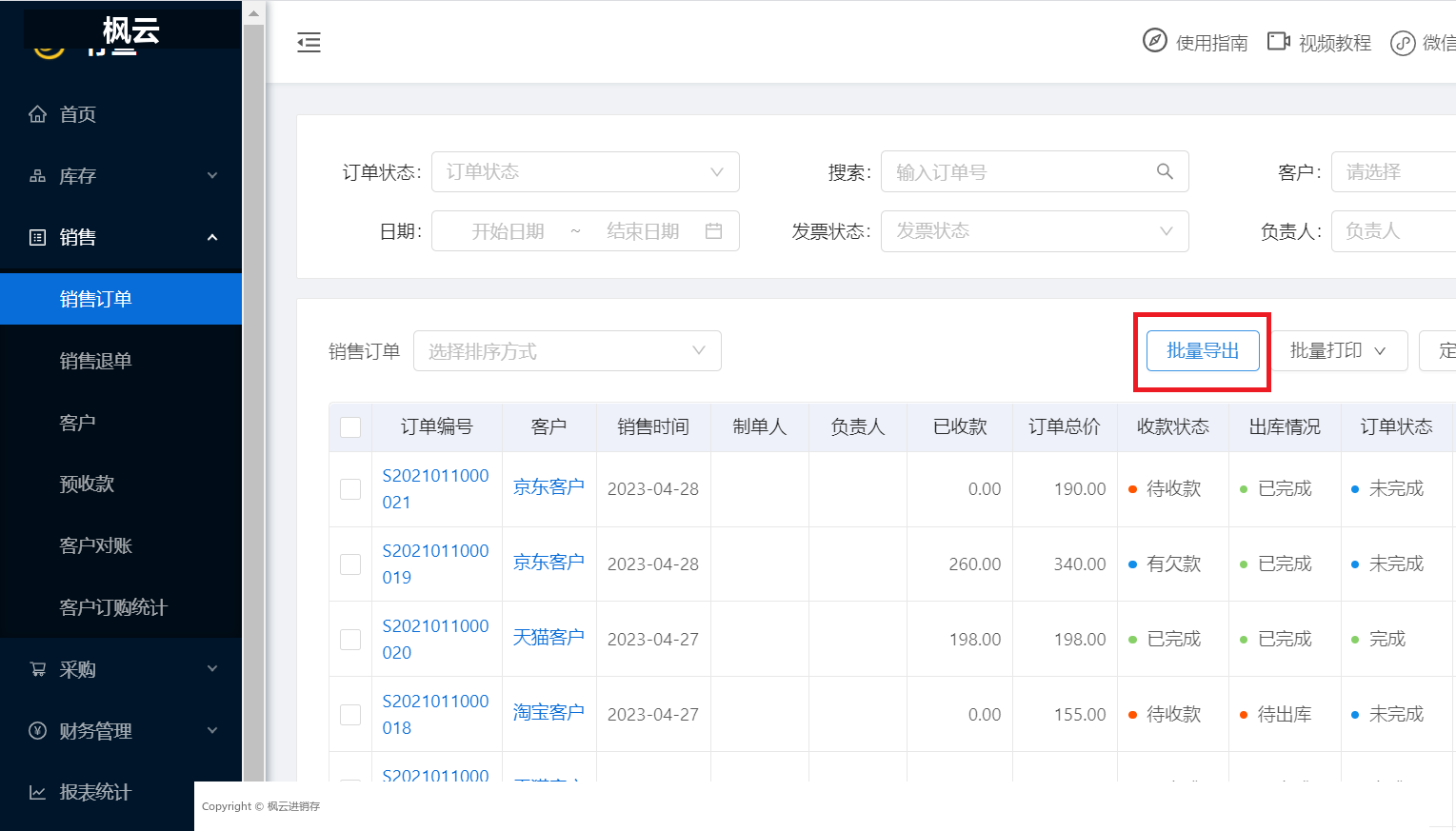
Task: Expand the 库存 sidebar menu arrow
Action: tap(212, 175)
